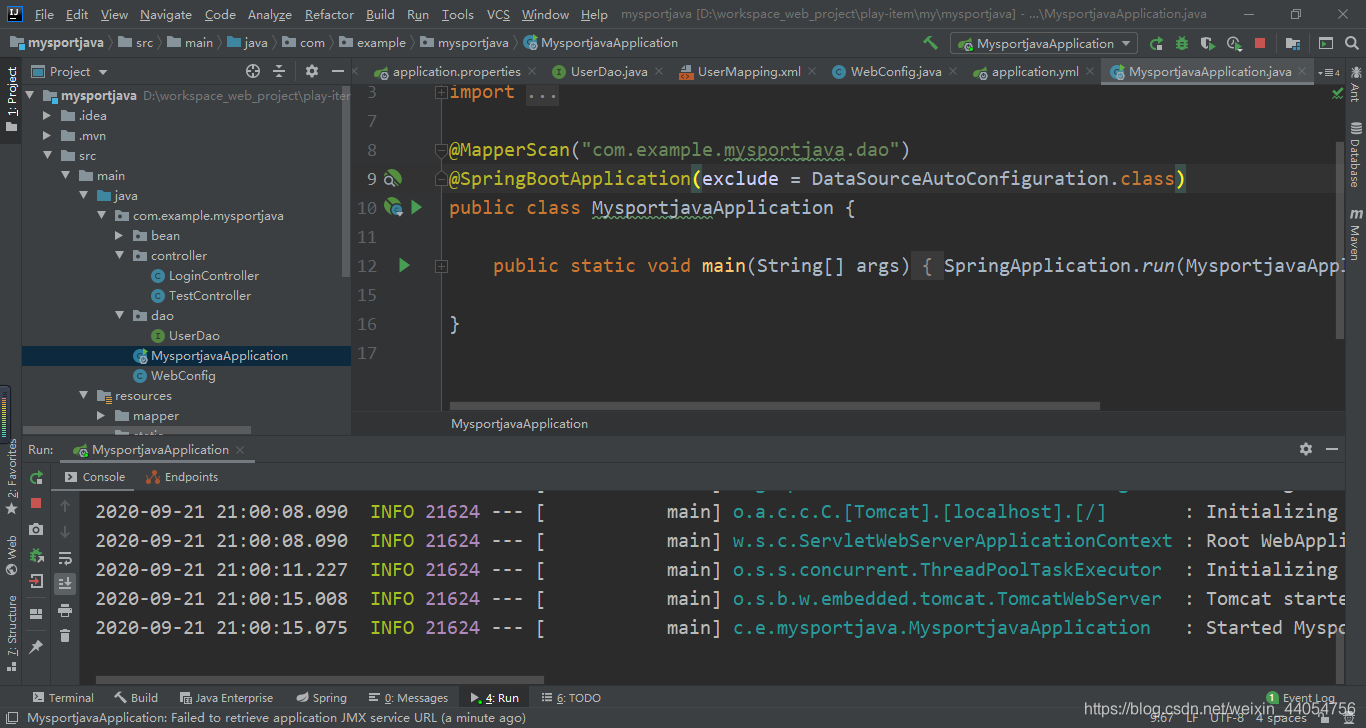
Task: Open the Terminal tool window
Action: [63, 698]
